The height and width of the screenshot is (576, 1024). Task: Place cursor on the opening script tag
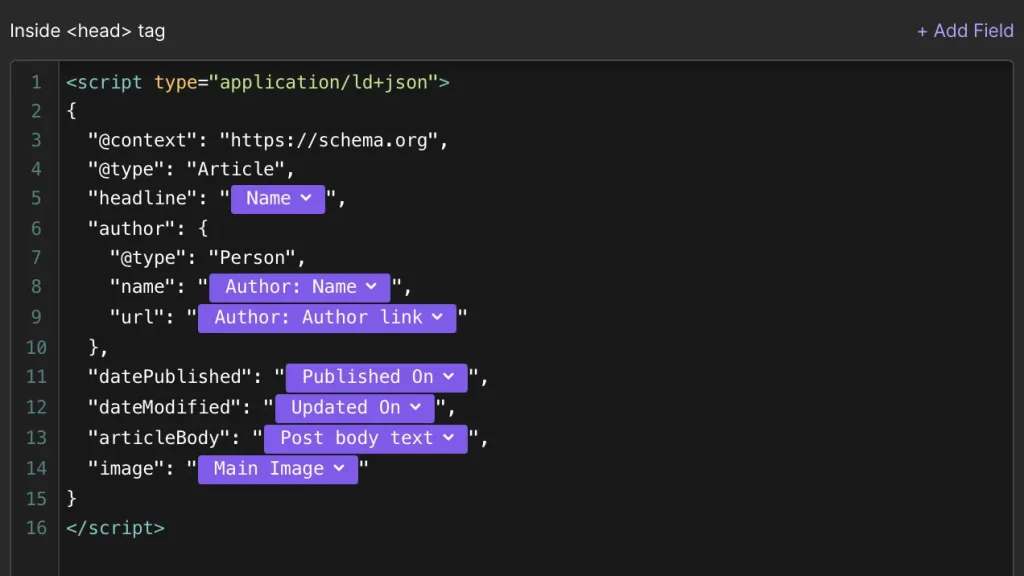[x=104, y=82]
